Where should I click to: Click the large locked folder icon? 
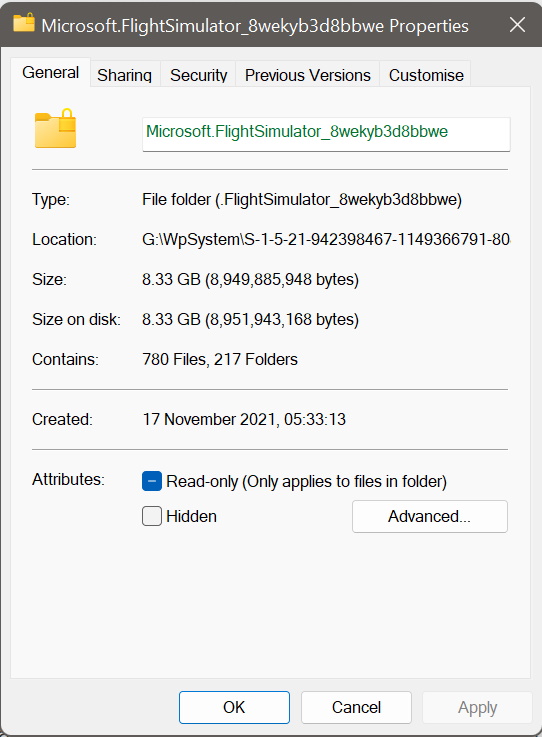pyautogui.click(x=55, y=128)
